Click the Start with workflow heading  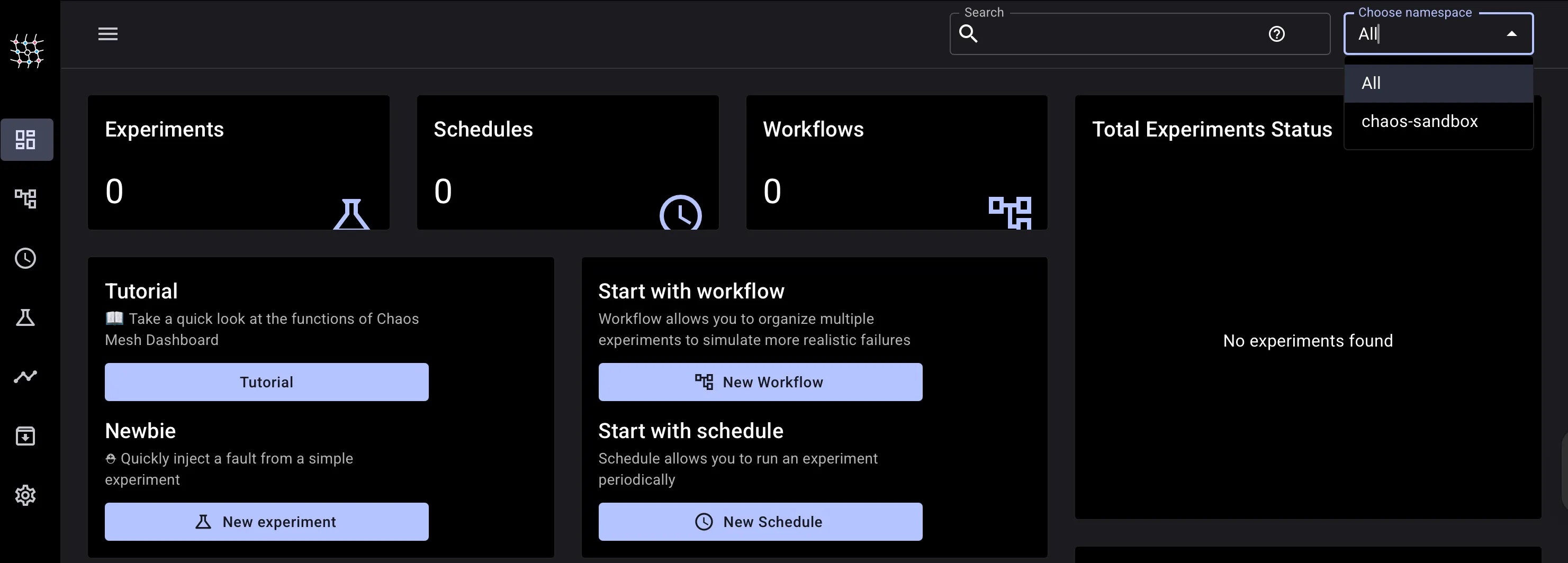691,291
